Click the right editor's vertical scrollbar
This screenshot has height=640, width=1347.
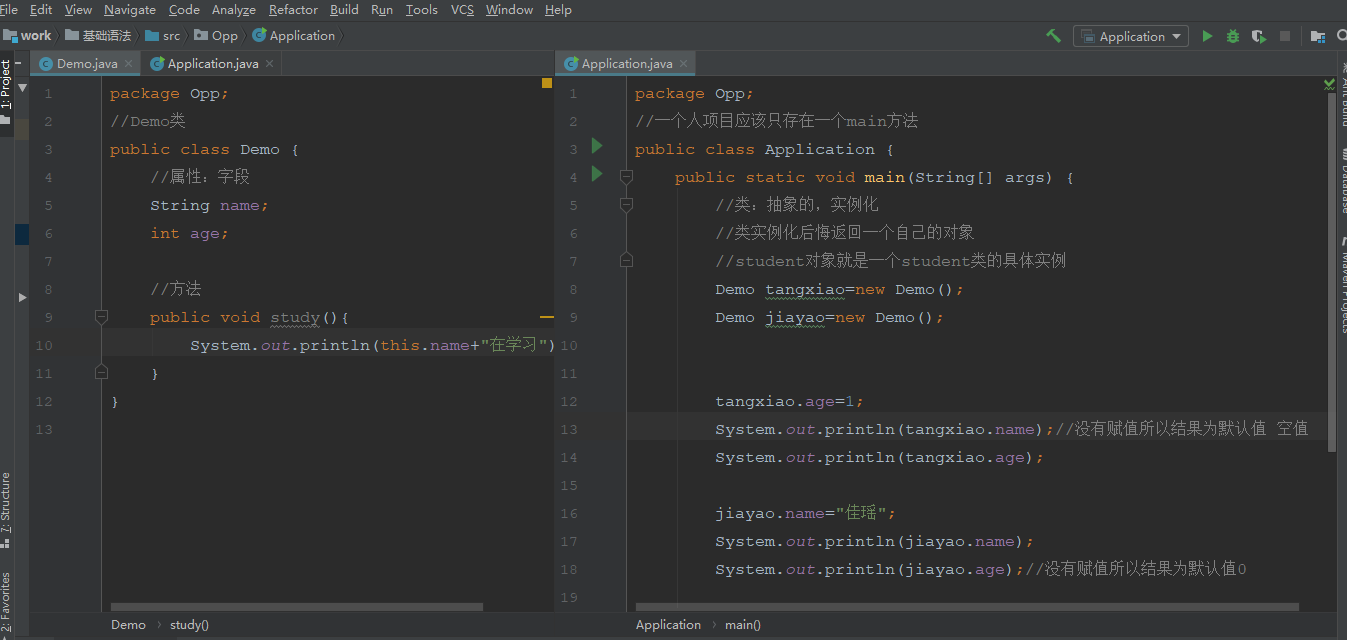pyautogui.click(x=1330, y=270)
